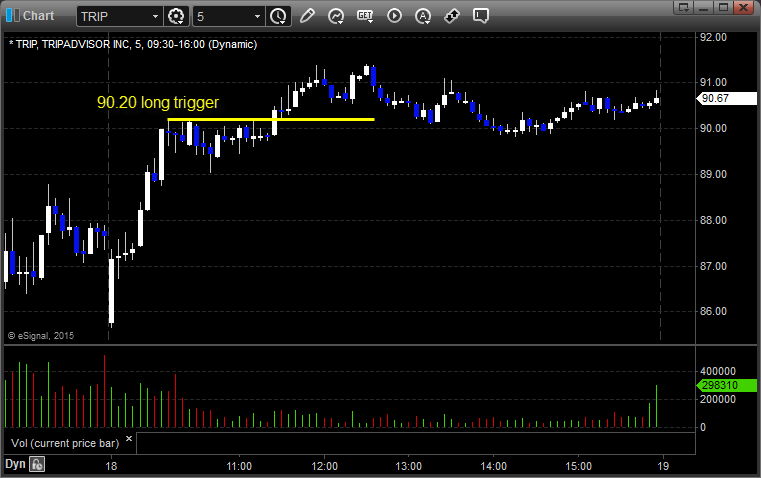This screenshot has width=761, height=478.
Task: Click the Dyn mode label
Action: [x=15, y=464]
